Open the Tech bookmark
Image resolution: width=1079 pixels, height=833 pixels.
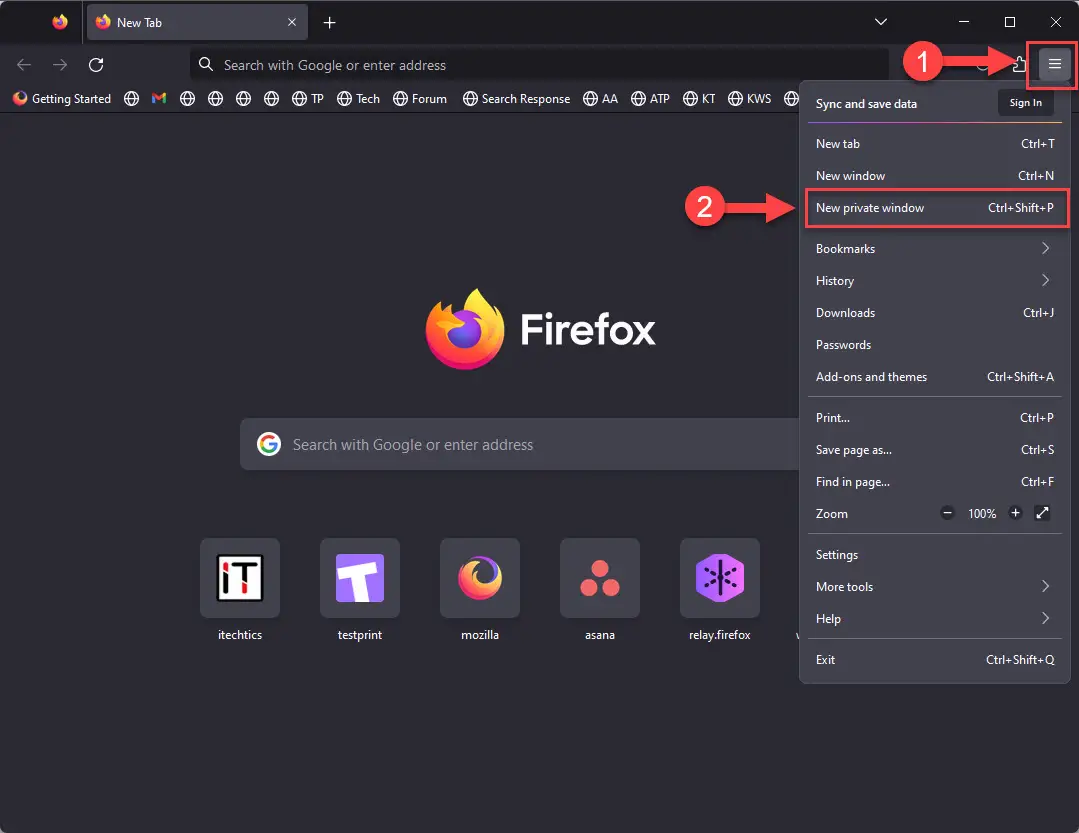click(359, 98)
